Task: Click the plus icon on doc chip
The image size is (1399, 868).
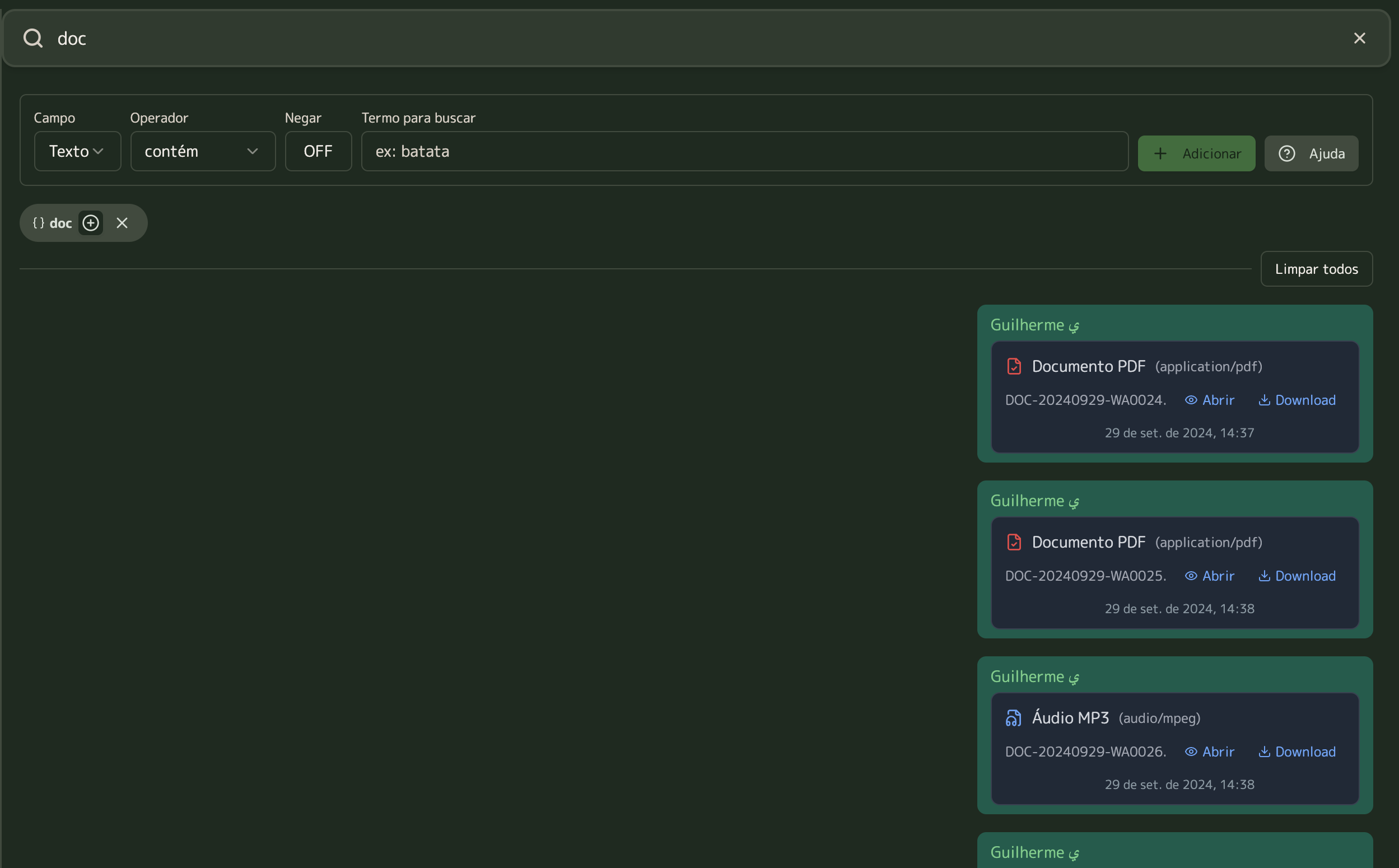Action: click(91, 223)
